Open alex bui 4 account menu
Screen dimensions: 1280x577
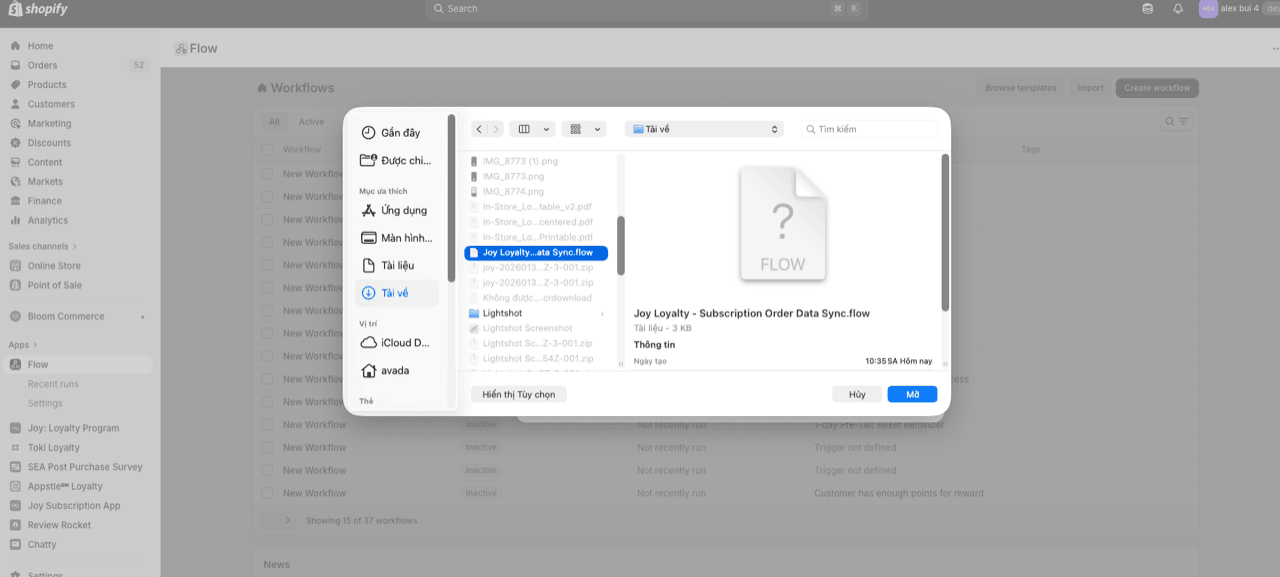(1238, 8)
